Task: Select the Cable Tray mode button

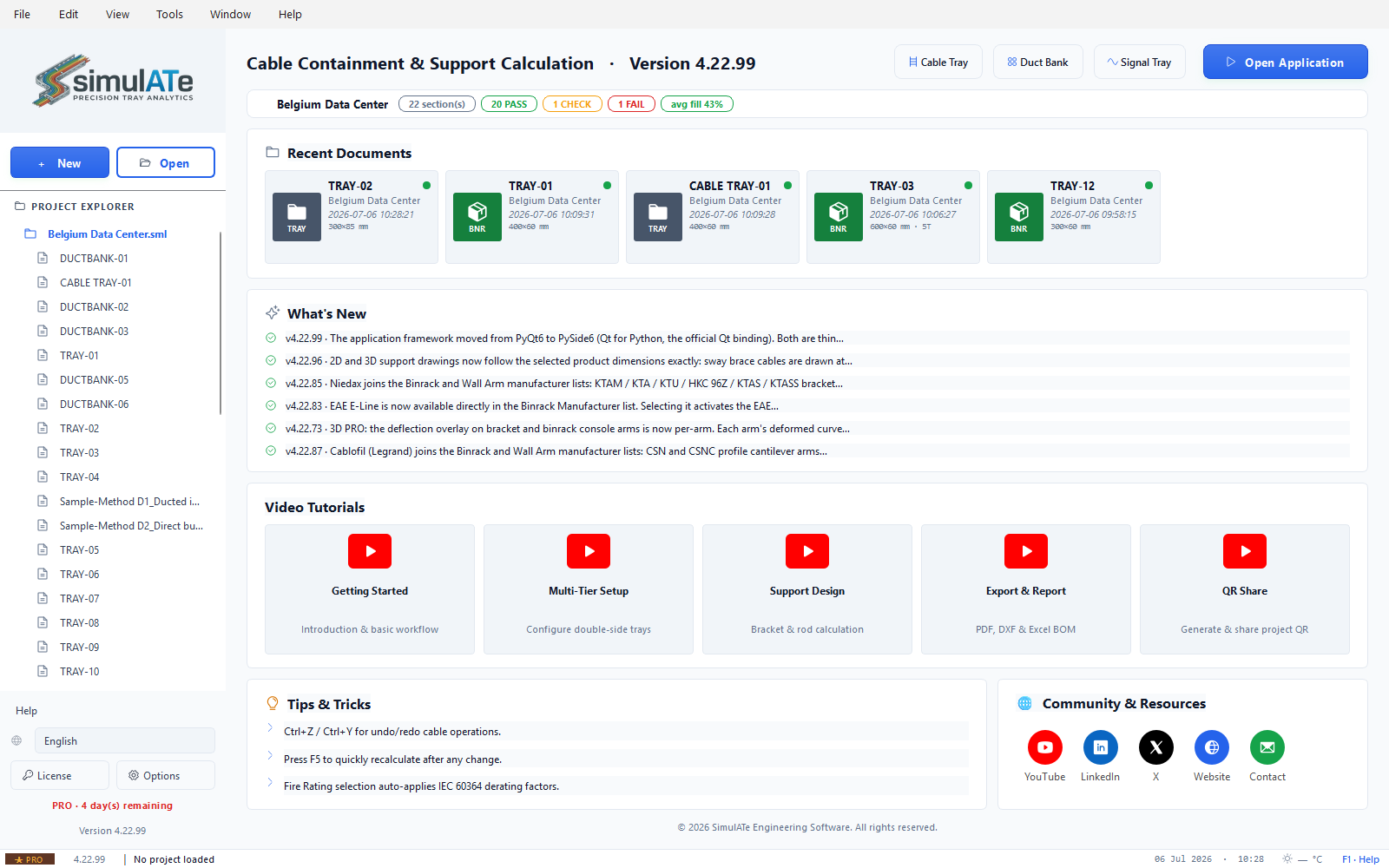Action: point(938,62)
